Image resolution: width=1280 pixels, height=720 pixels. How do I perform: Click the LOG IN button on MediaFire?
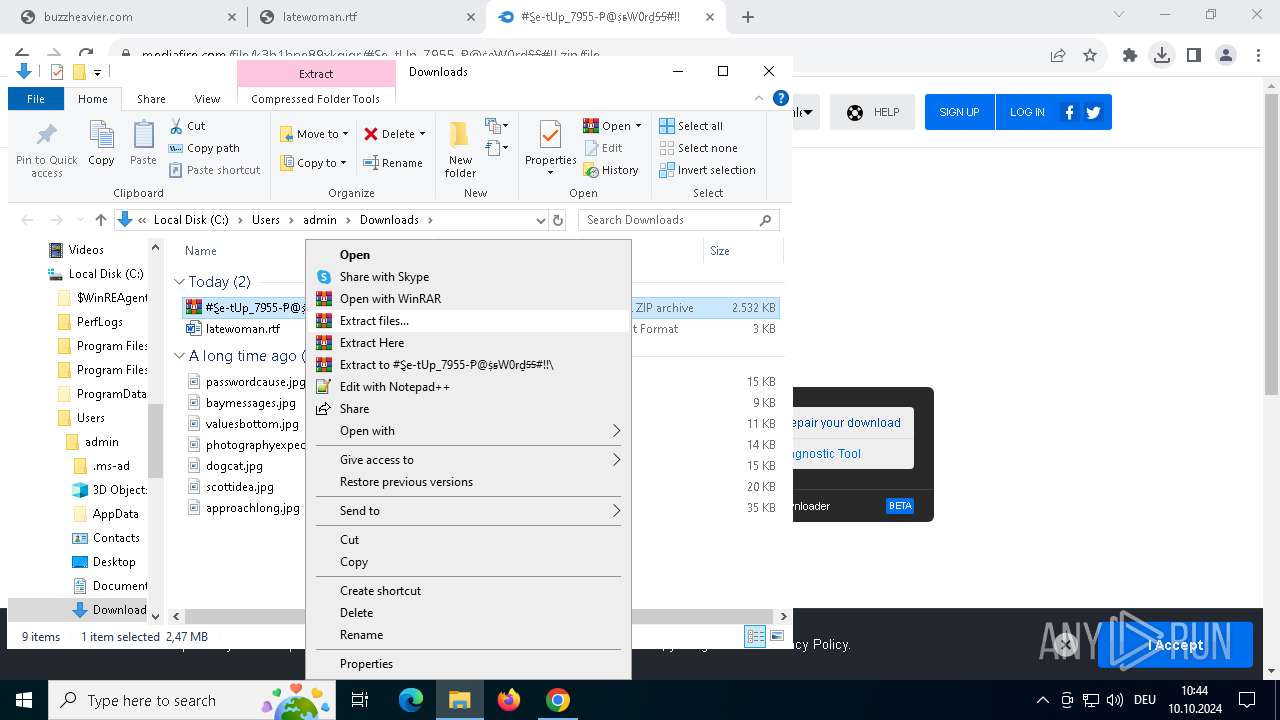click(x=1026, y=112)
